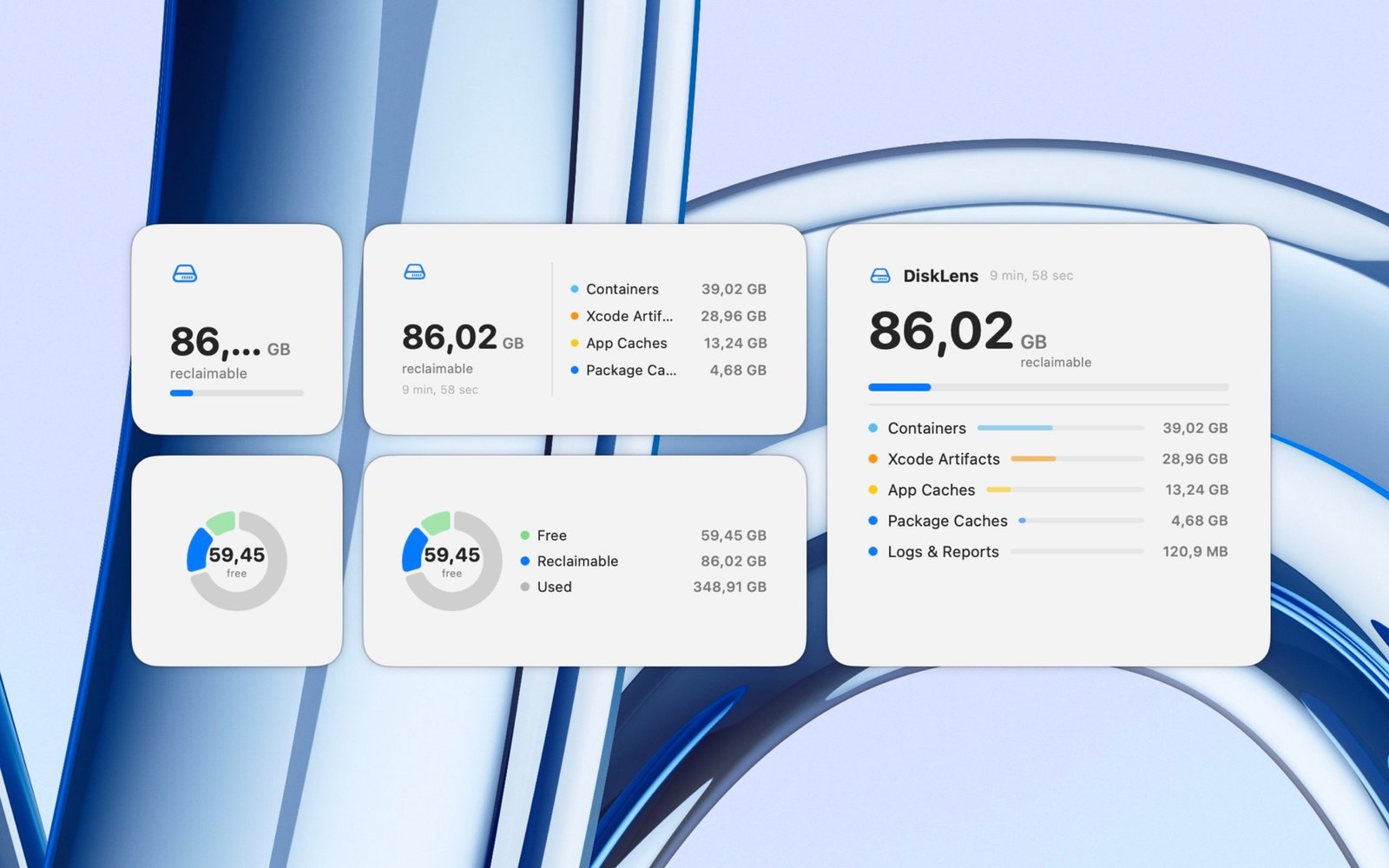Click the 348,91 GB used value
This screenshot has height=868, width=1389.
point(729,587)
